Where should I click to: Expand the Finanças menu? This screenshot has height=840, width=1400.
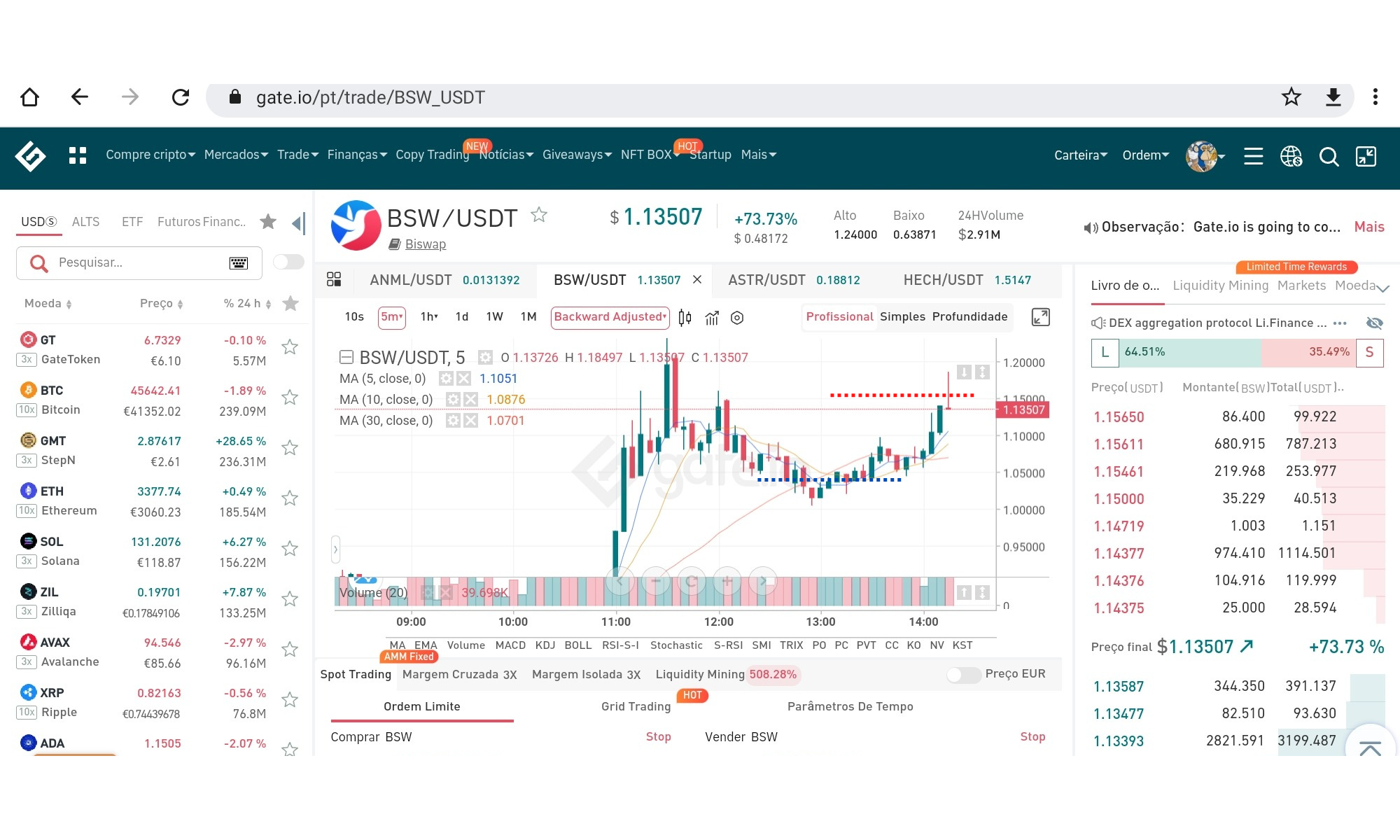pos(357,155)
